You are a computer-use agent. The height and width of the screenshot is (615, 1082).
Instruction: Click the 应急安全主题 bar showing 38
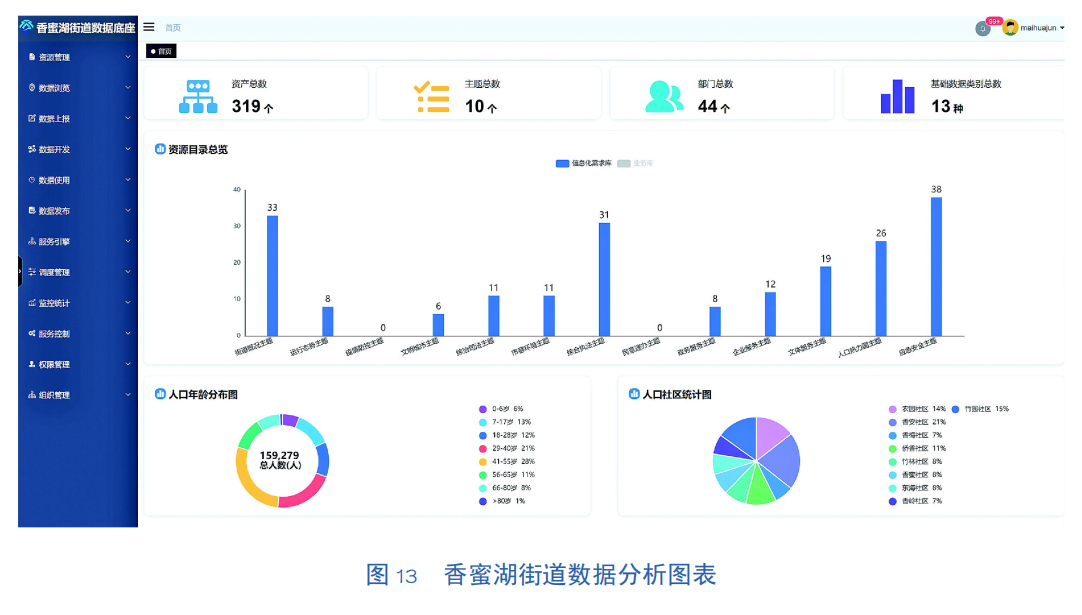[x=936, y=266]
